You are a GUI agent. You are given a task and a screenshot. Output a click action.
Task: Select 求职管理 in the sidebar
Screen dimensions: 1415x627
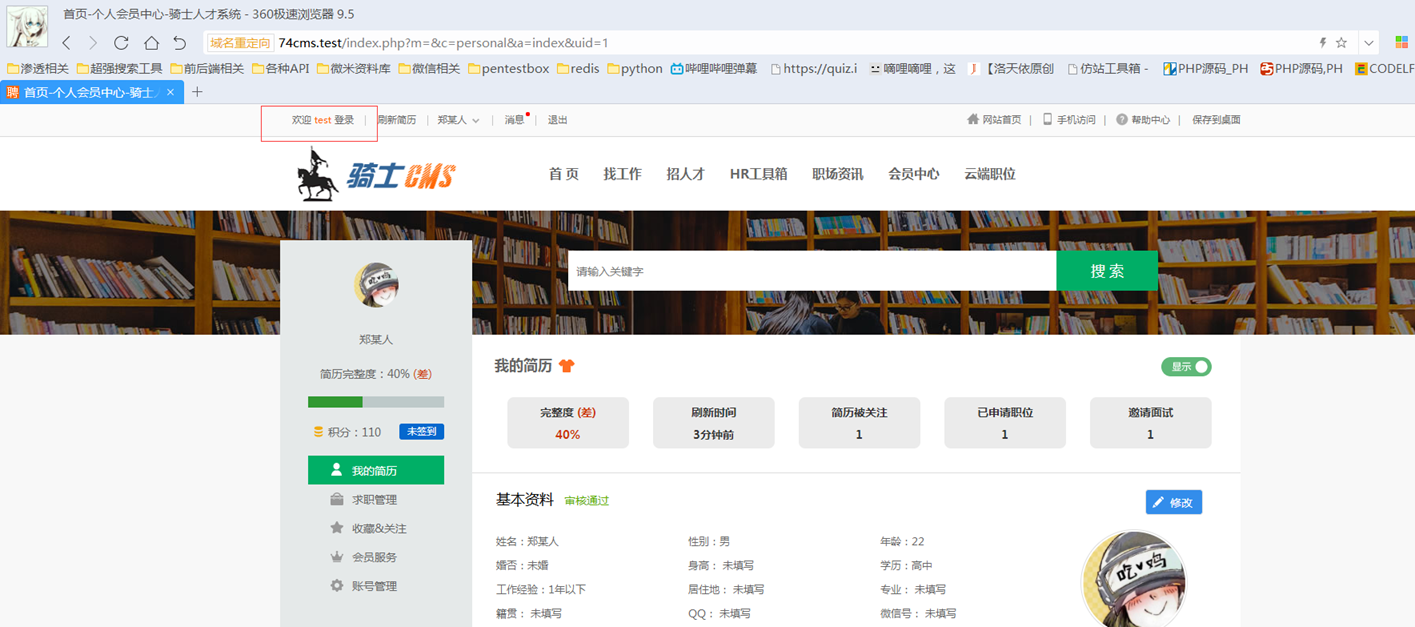coord(374,499)
